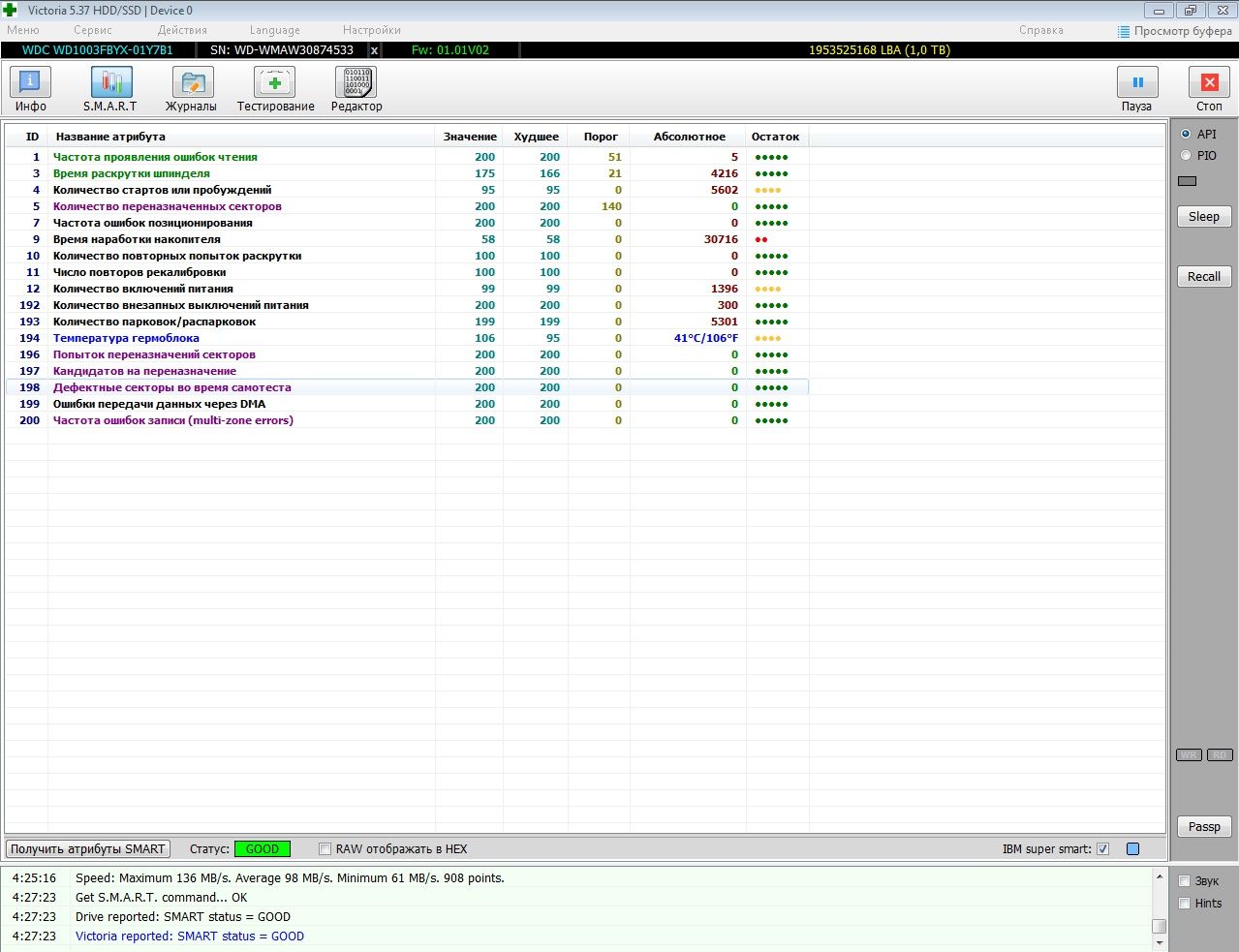1239x952 pixels.
Task: Sort by the Абсолютное column header
Action: pos(689,137)
